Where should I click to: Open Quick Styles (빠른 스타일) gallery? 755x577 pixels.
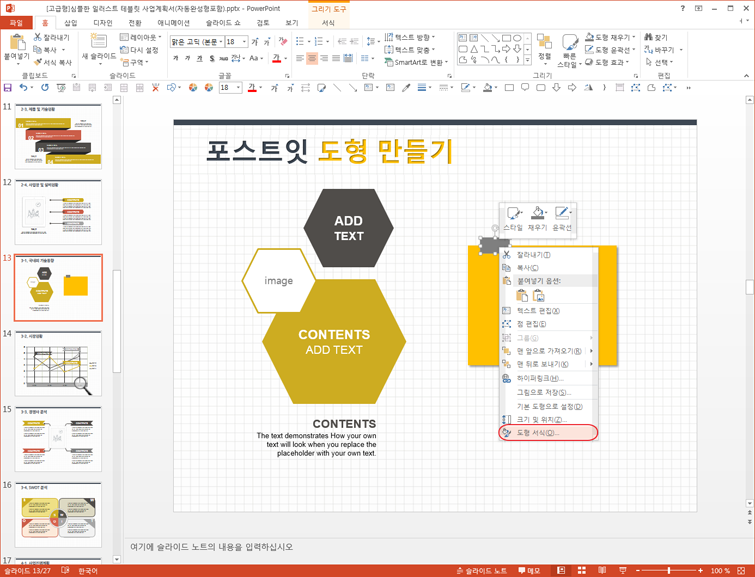570,50
